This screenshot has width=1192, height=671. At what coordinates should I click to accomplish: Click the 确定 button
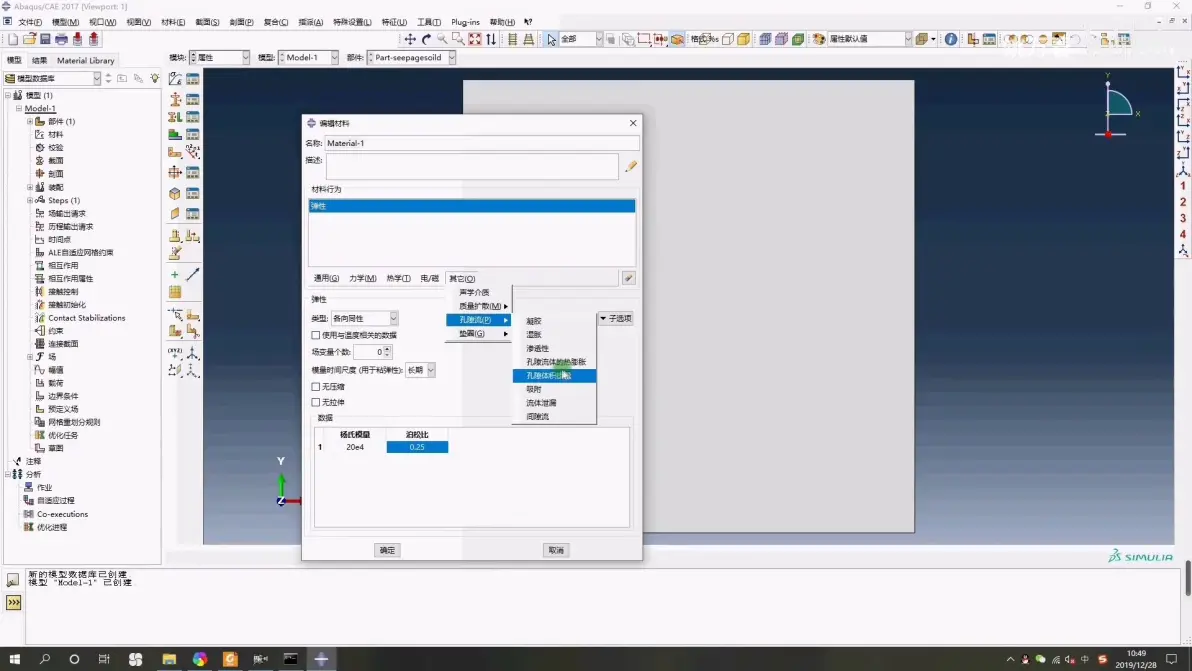click(387, 550)
